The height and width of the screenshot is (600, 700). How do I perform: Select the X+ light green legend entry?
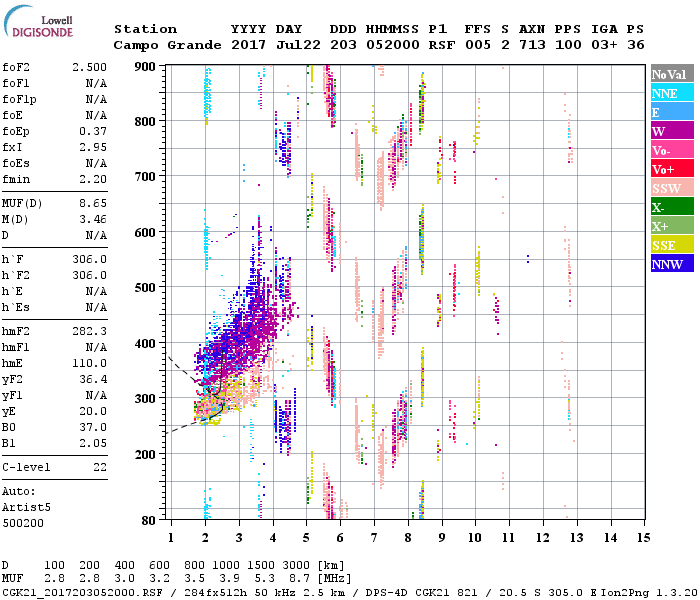pos(671,226)
